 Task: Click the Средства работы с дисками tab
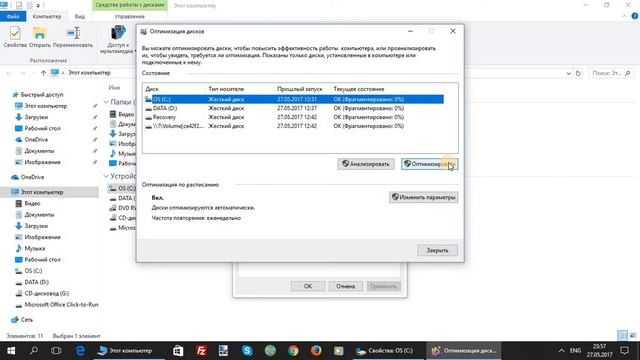click(x=130, y=5)
